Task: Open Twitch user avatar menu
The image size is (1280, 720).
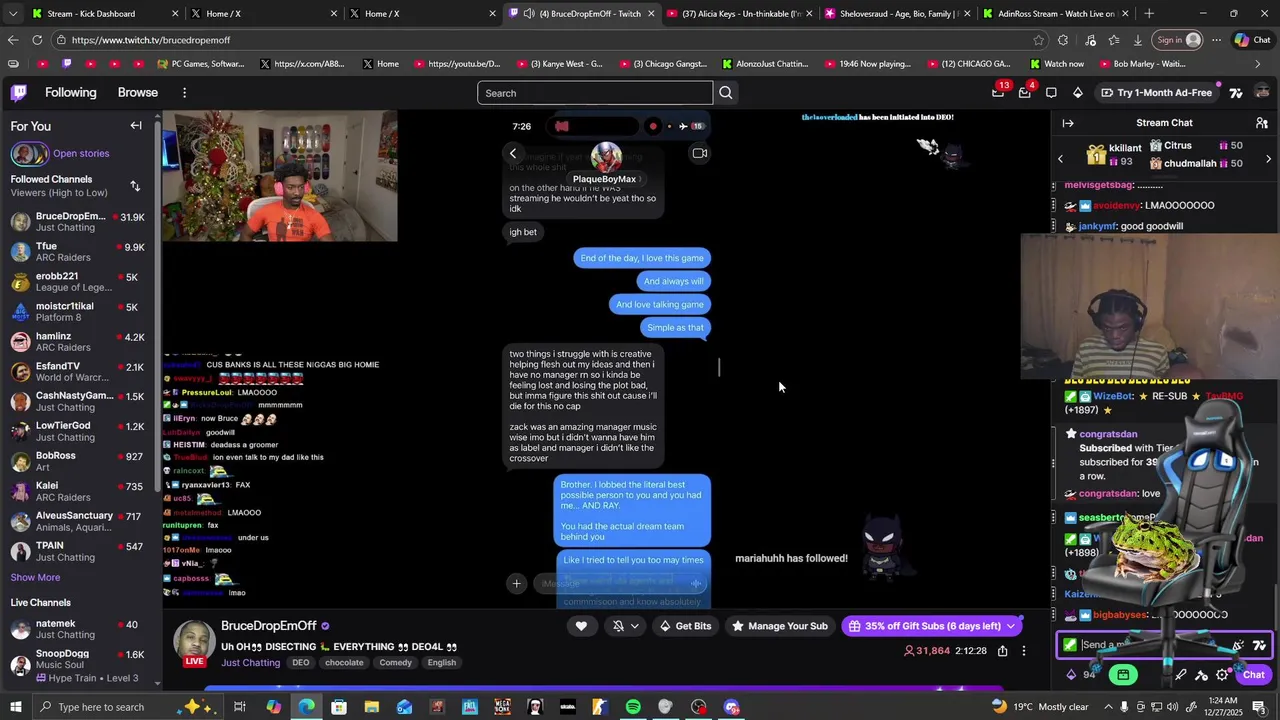Action: point(1262,93)
